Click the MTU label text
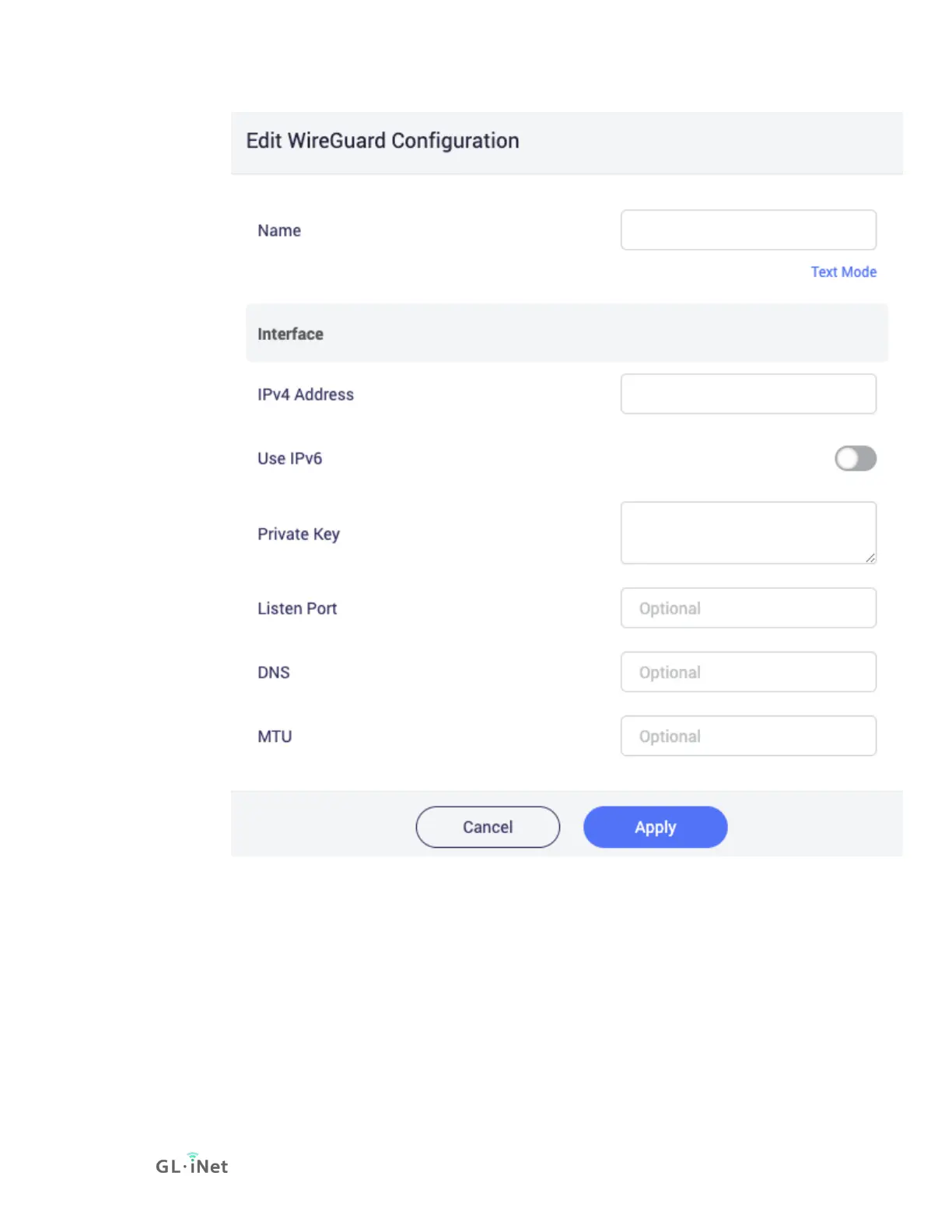 [275, 737]
